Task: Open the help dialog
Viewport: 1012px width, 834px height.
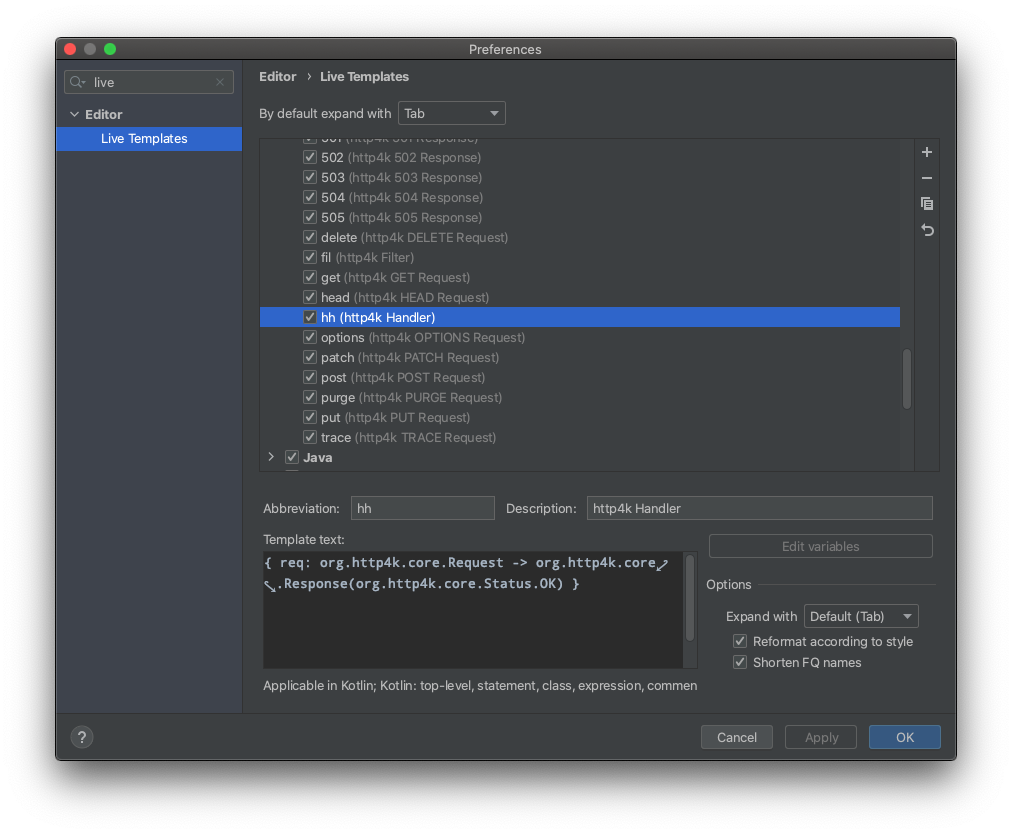Action: click(81, 737)
